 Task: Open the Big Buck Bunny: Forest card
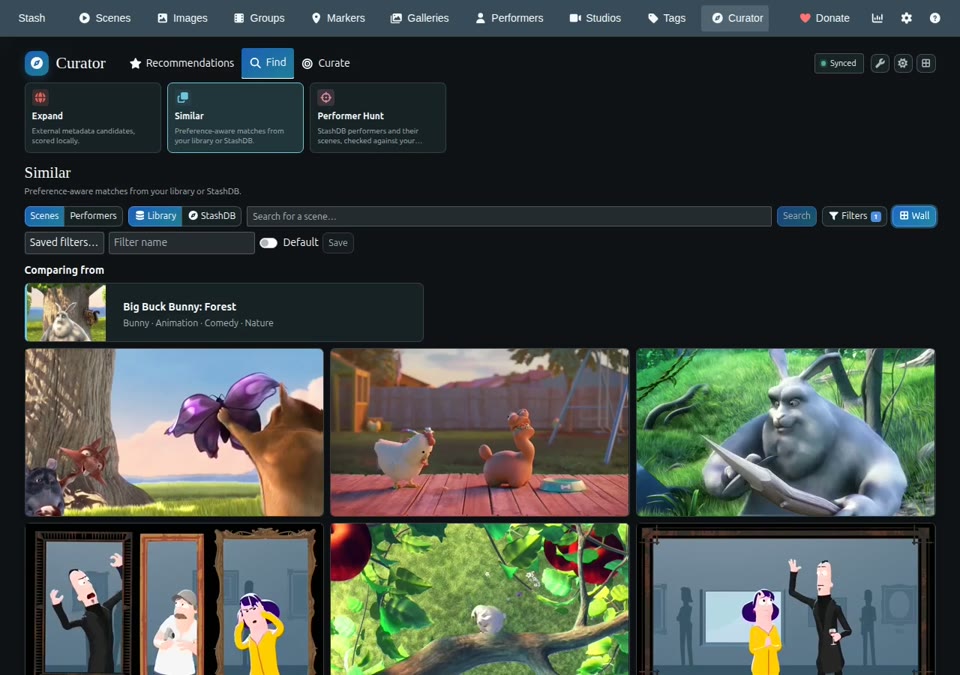click(224, 312)
